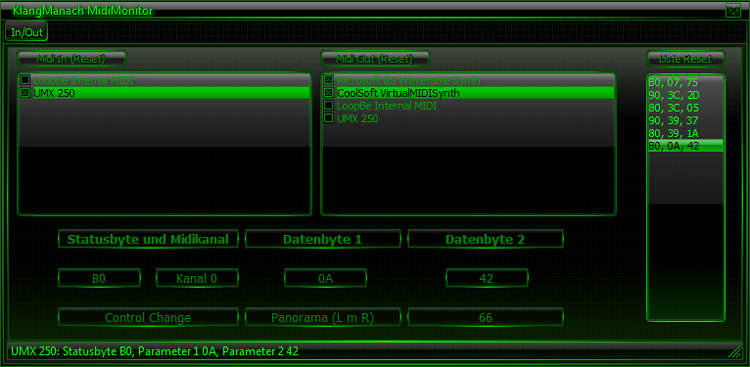The image size is (750, 367).
Task: Open the In/Out tab
Action: [27, 33]
